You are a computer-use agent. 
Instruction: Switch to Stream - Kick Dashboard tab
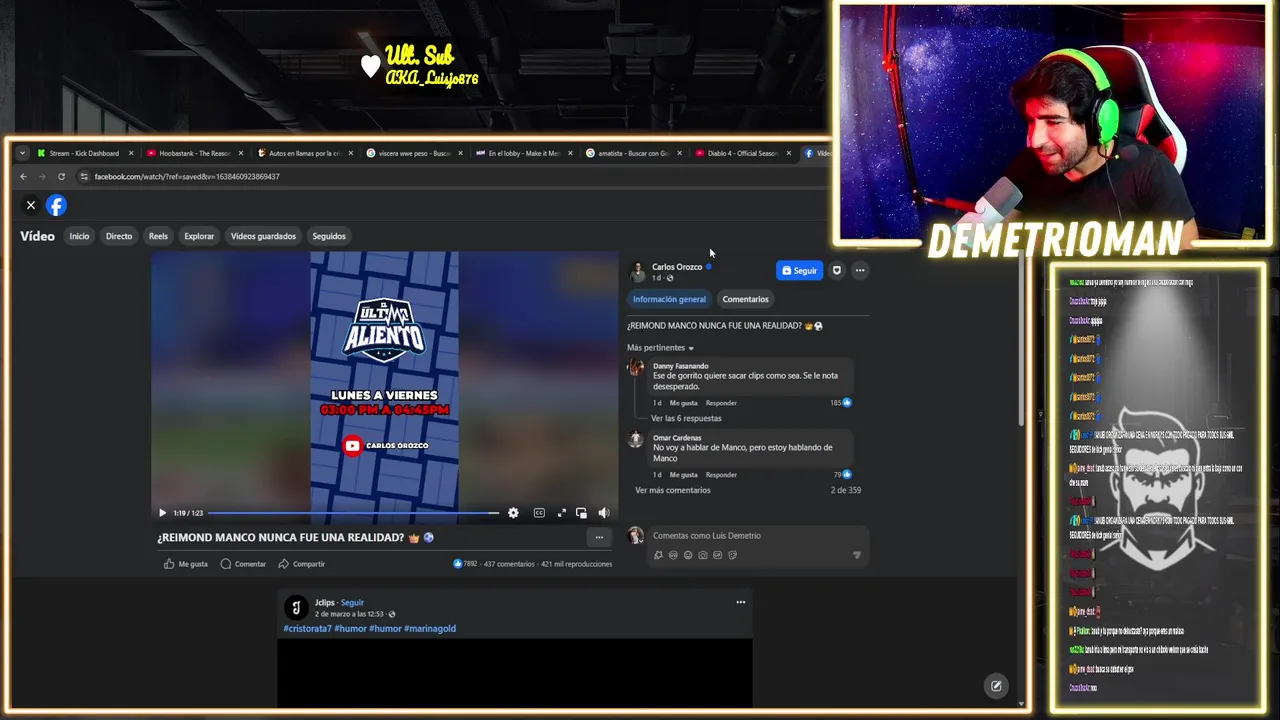[x=84, y=153]
